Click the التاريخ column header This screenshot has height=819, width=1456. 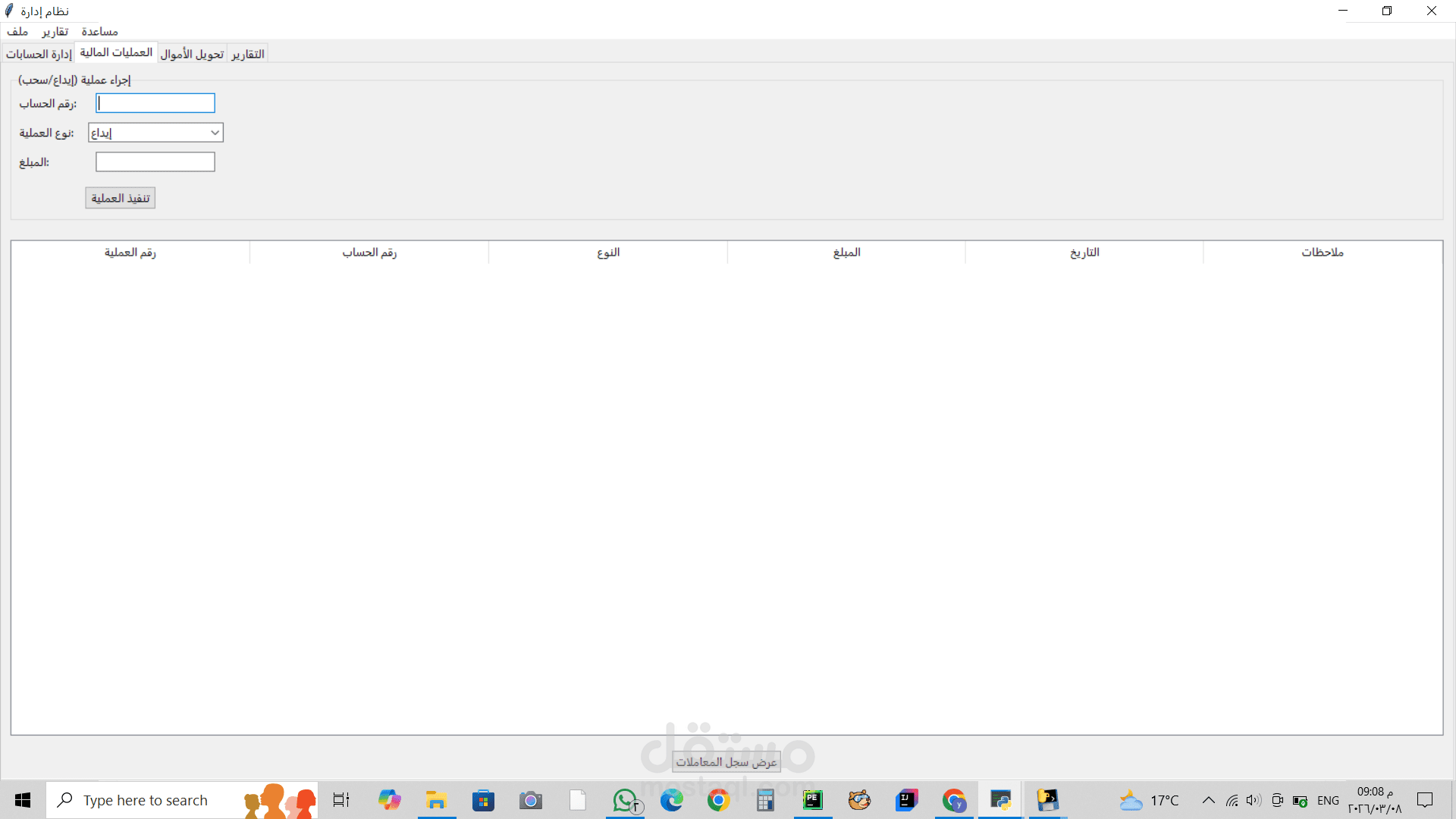[1084, 253]
